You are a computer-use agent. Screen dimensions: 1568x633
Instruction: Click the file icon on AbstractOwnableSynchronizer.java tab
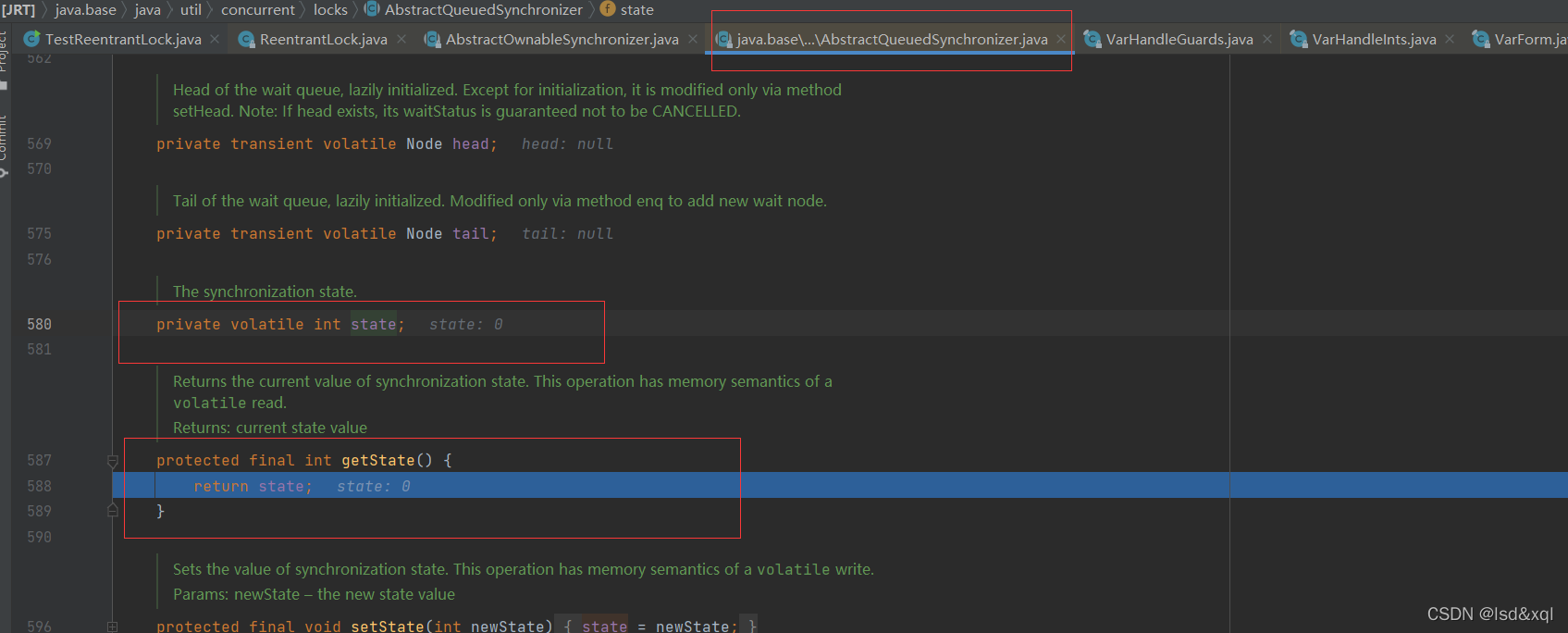pos(432,39)
